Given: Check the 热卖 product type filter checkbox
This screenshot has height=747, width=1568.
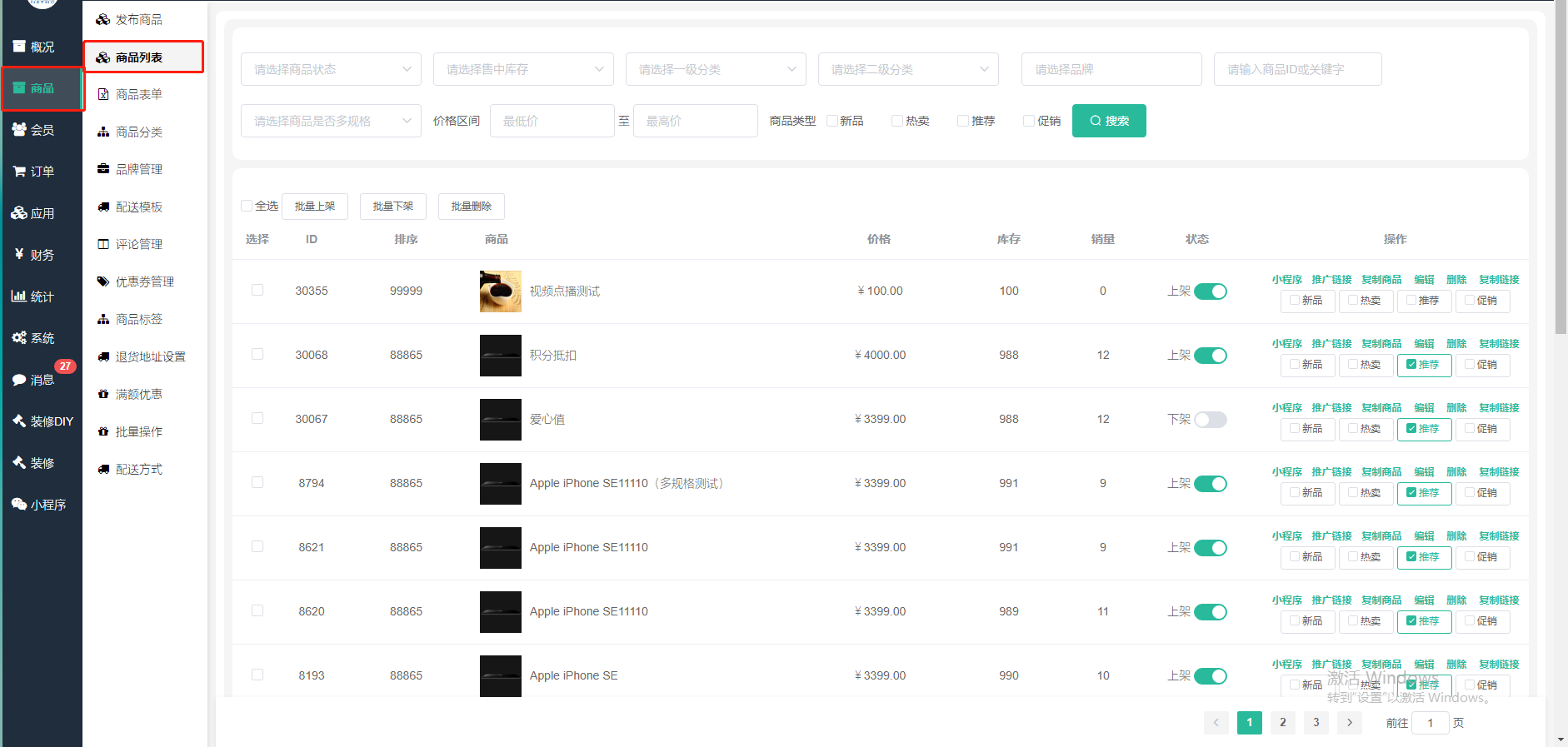Looking at the screenshot, I should click(x=897, y=121).
